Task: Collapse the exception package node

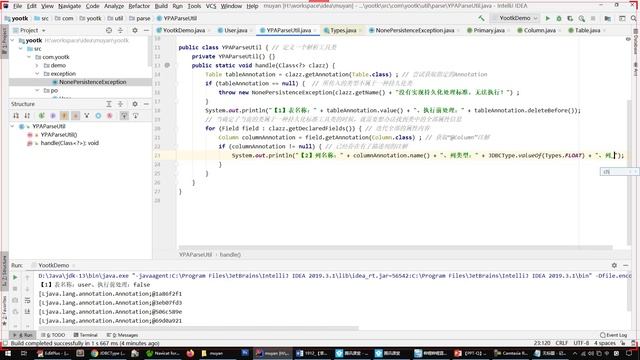Action: [x=37, y=74]
